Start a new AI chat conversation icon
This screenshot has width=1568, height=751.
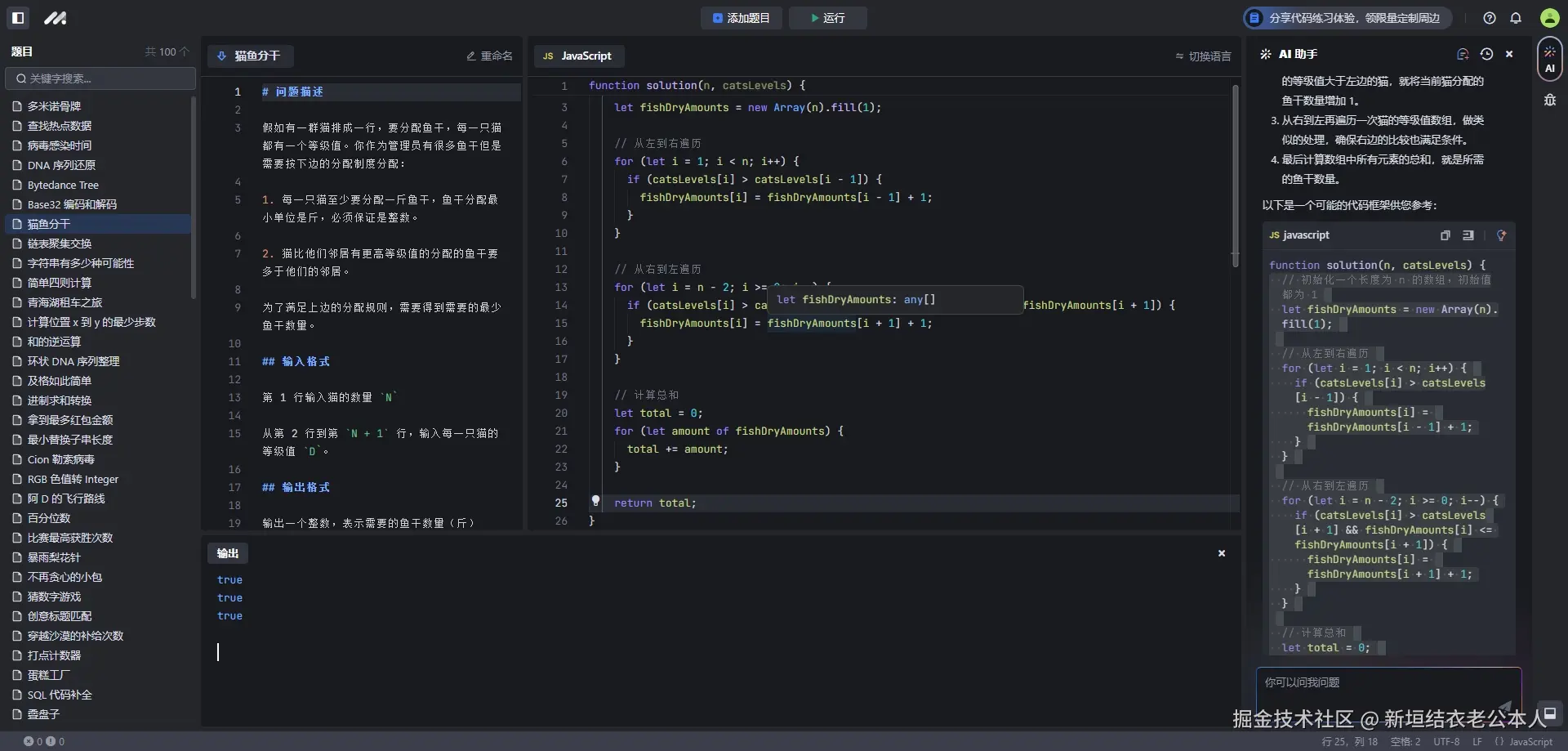(1463, 54)
